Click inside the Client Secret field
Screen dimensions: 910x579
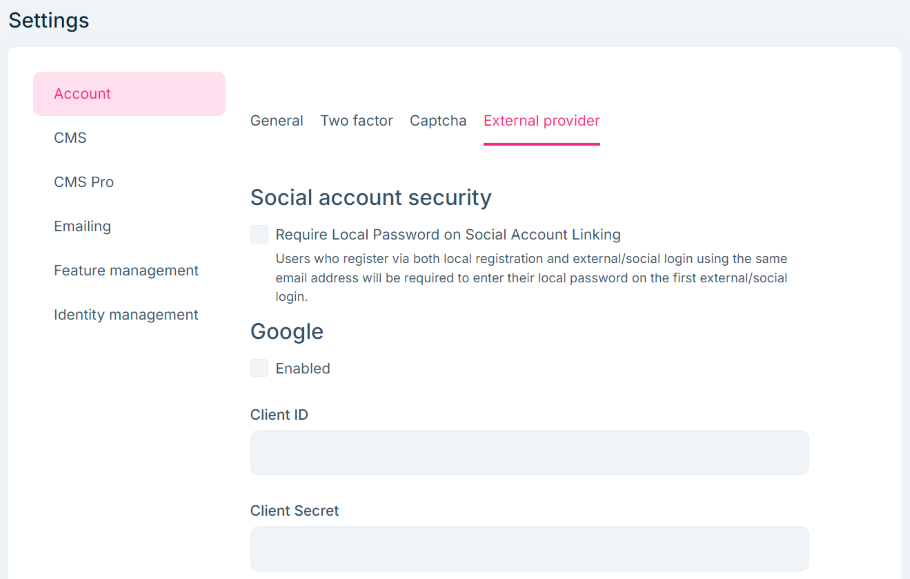[x=529, y=548]
